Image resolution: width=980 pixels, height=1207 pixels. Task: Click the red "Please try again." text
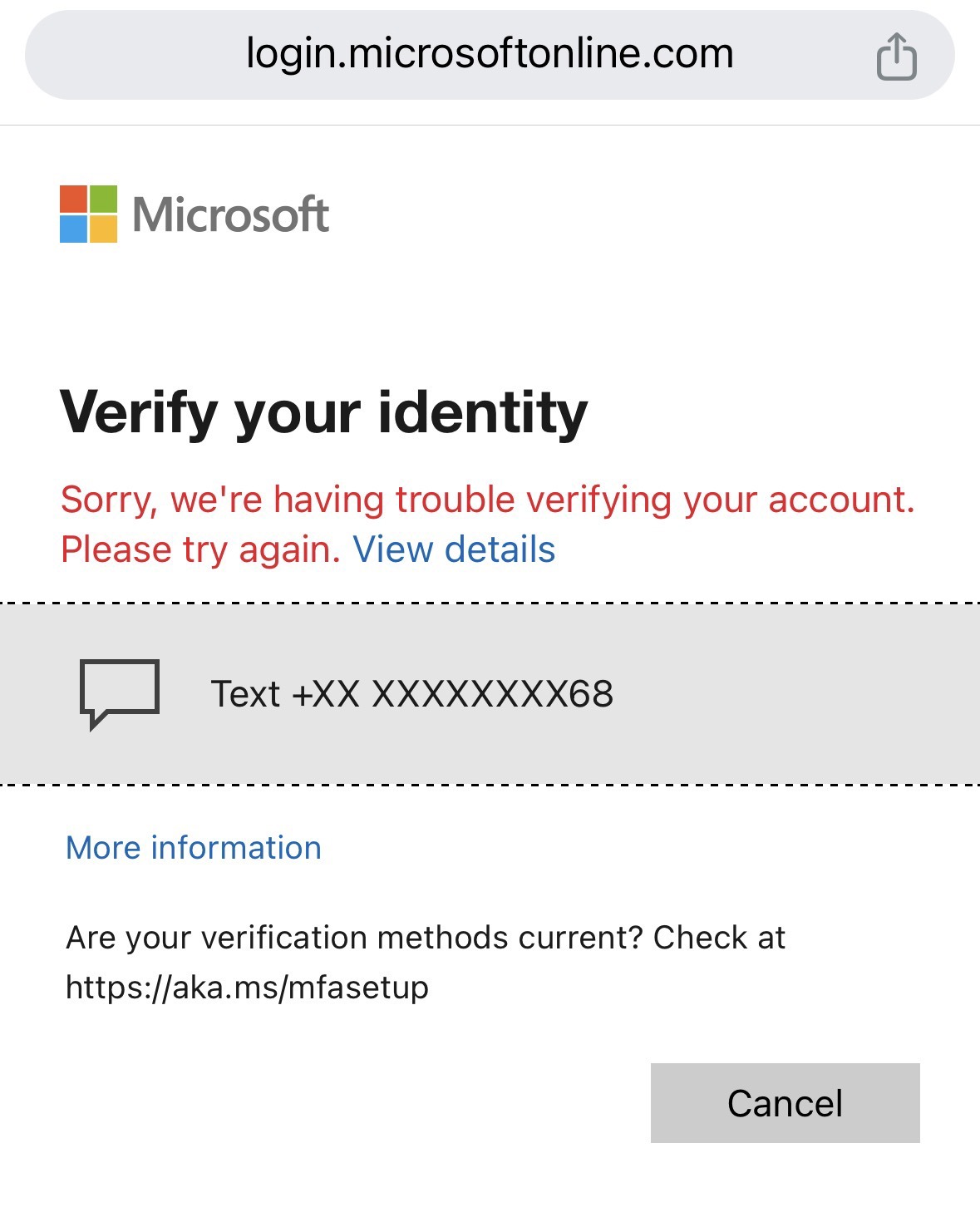[x=200, y=549]
